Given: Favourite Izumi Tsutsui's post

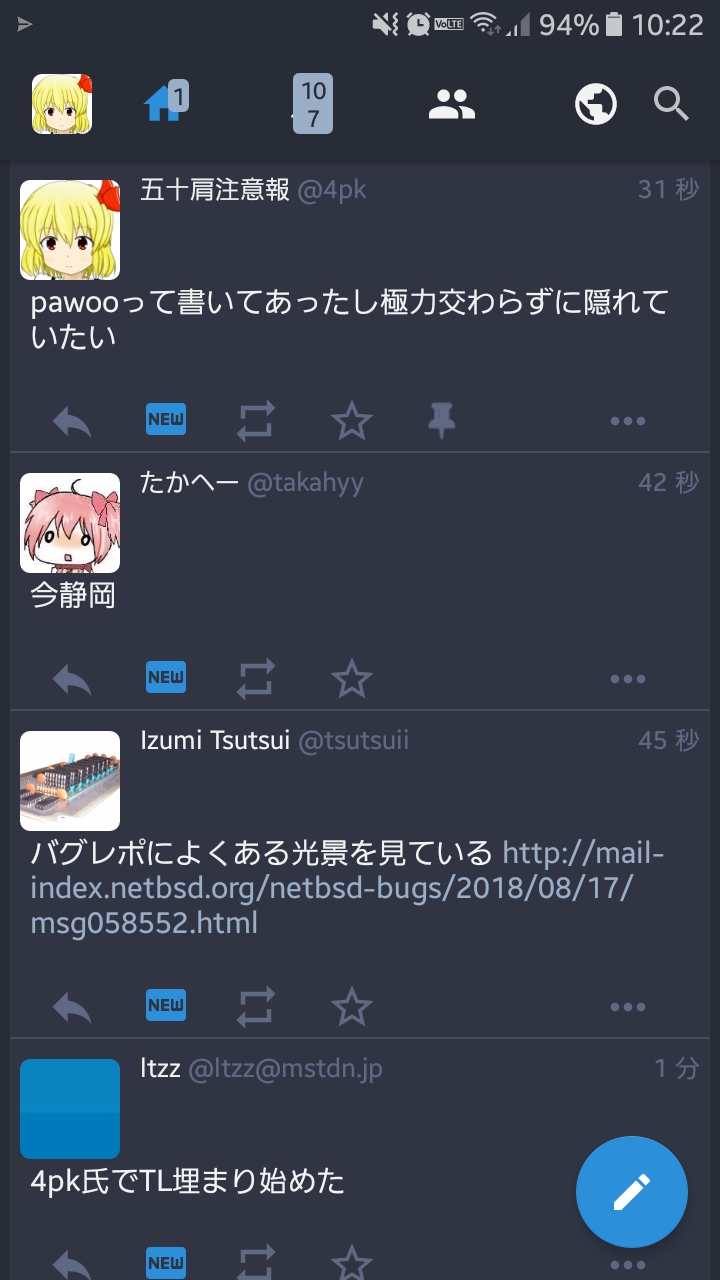Looking at the screenshot, I should click(x=351, y=1006).
